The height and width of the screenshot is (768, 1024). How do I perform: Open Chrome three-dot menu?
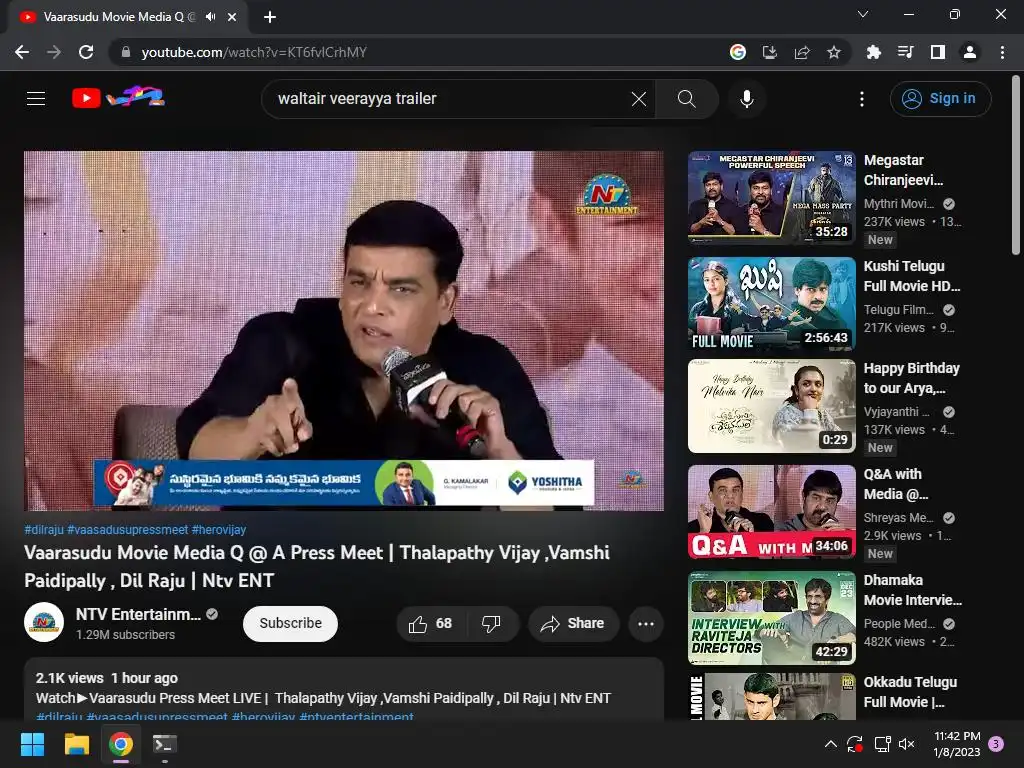point(1002,52)
